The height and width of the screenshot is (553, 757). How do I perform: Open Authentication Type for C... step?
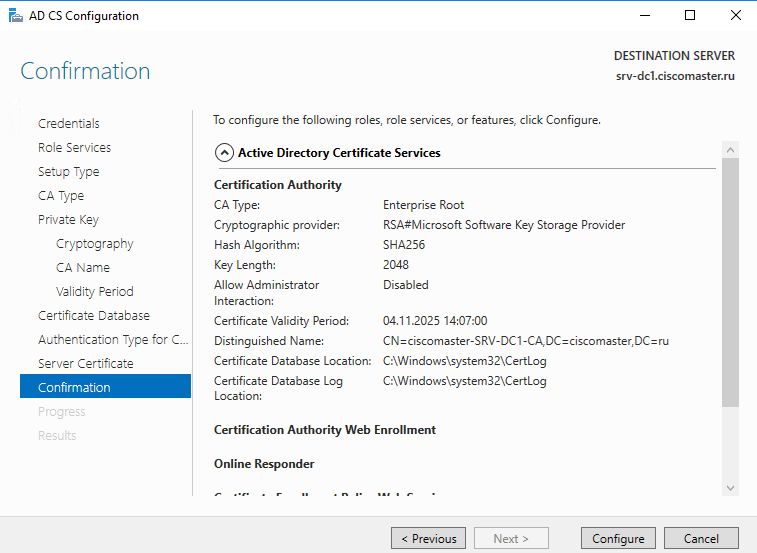113,340
